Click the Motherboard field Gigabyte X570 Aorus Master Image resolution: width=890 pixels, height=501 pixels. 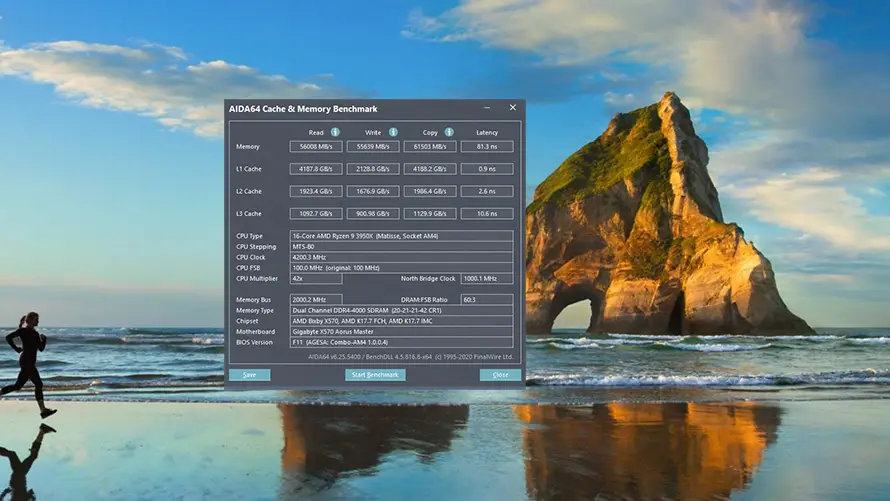click(x=401, y=331)
